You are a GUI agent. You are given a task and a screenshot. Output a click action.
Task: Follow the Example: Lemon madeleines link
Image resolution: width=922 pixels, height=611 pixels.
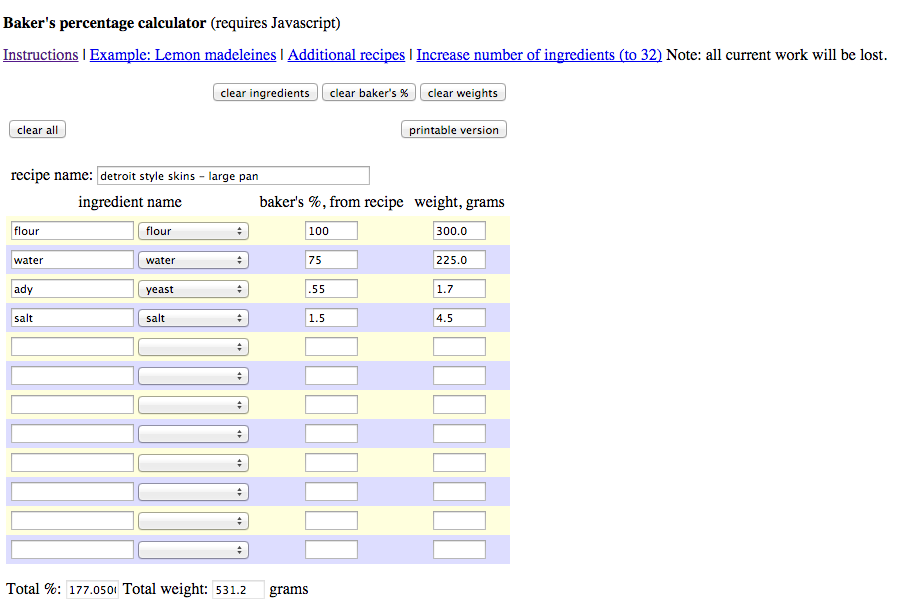[x=183, y=55]
